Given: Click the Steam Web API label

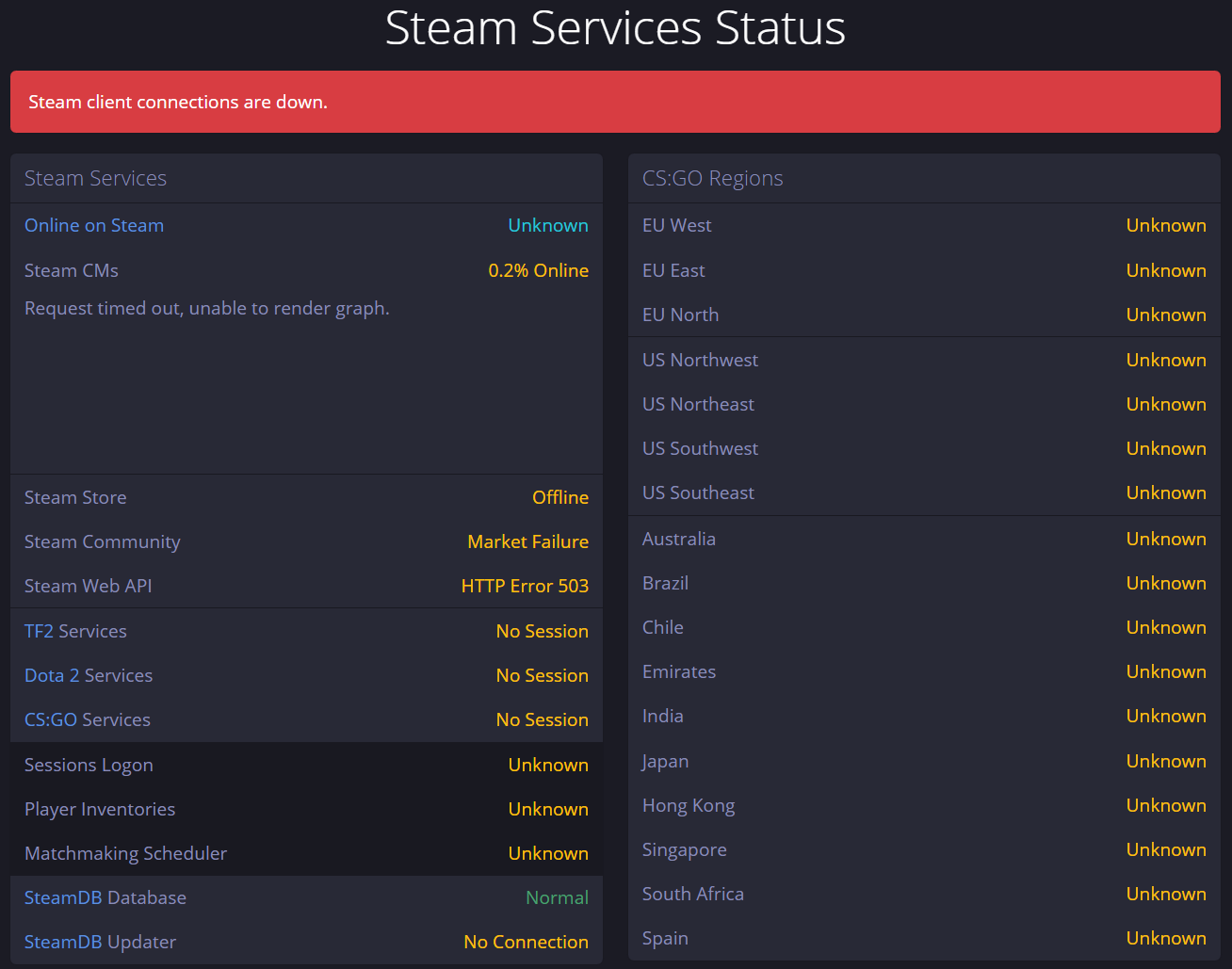Looking at the screenshot, I should coord(89,586).
